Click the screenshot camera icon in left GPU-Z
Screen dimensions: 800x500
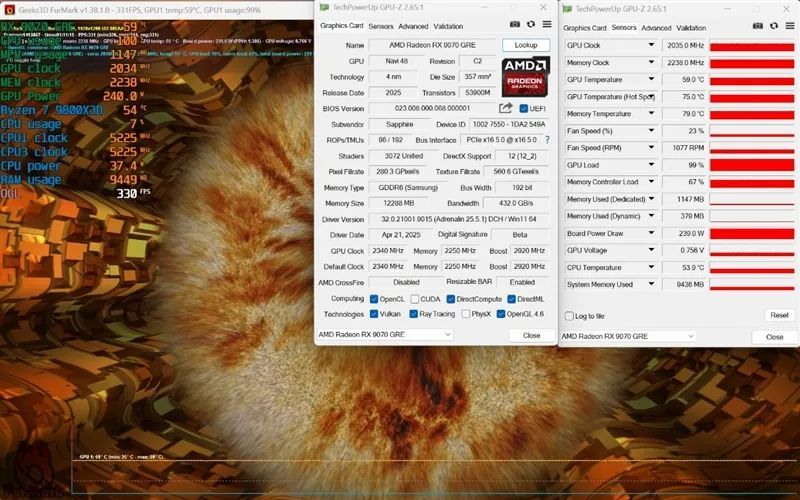pyautogui.click(x=515, y=24)
